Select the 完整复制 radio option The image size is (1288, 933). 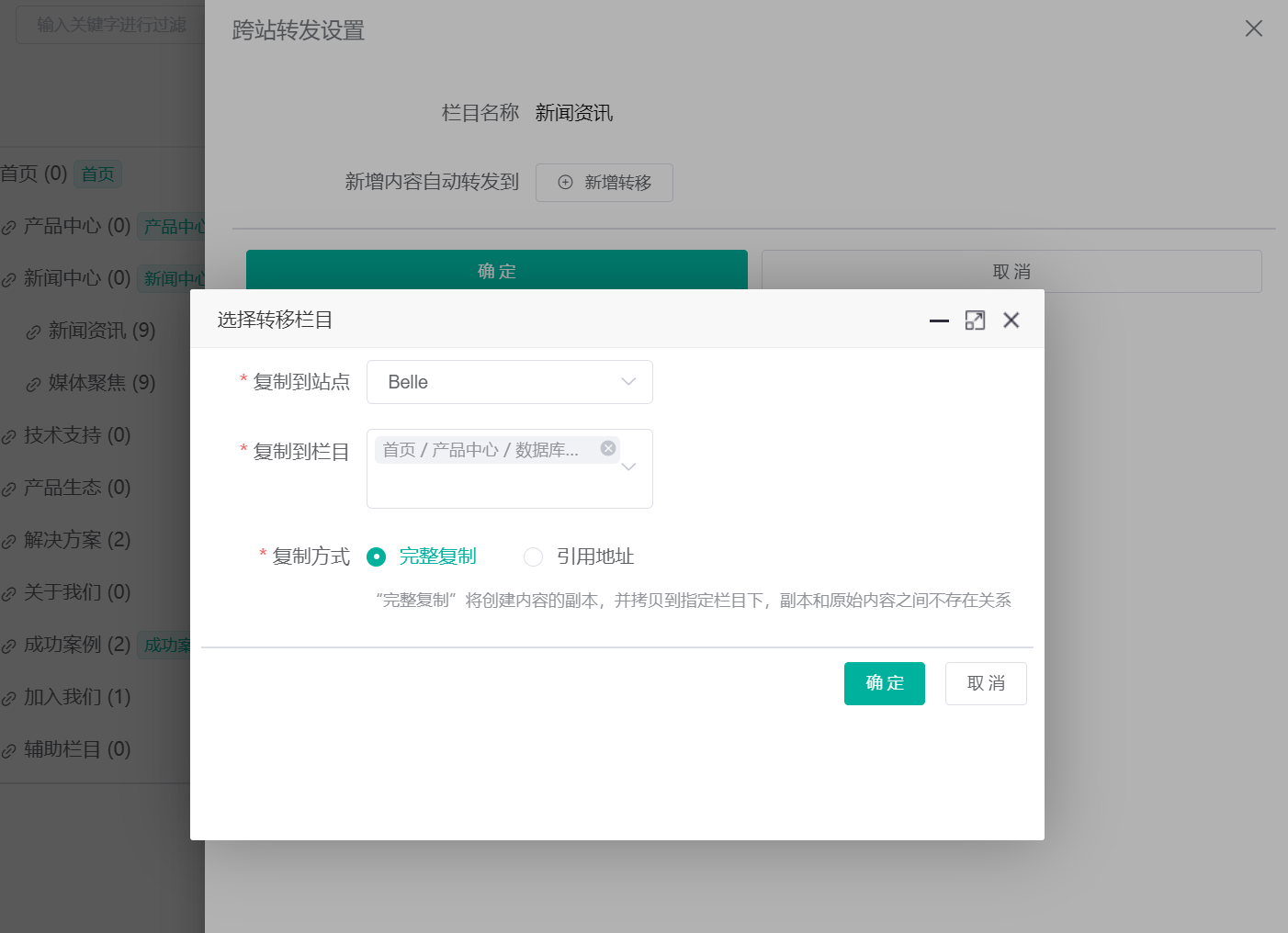[376, 556]
